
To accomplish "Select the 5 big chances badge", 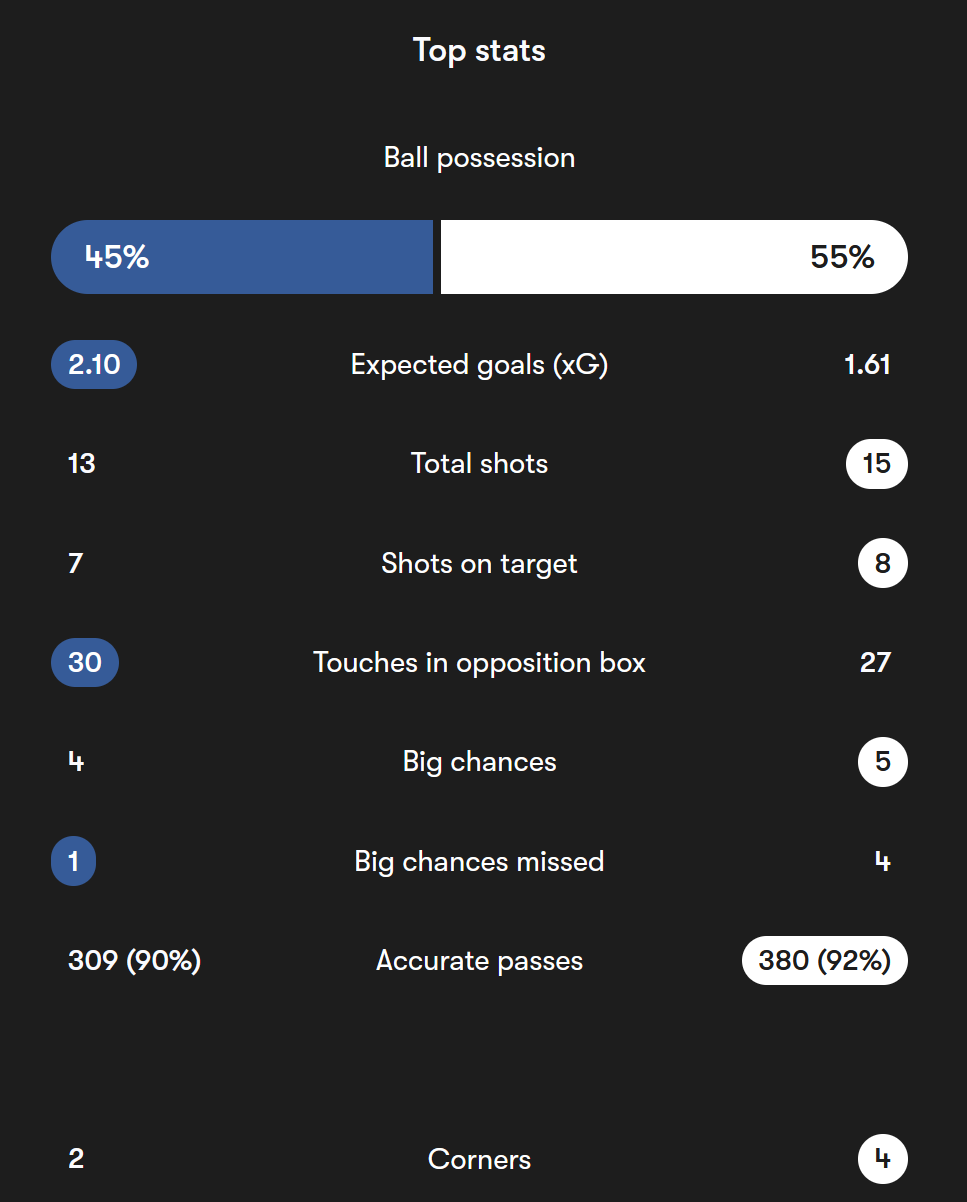I will (x=883, y=762).
